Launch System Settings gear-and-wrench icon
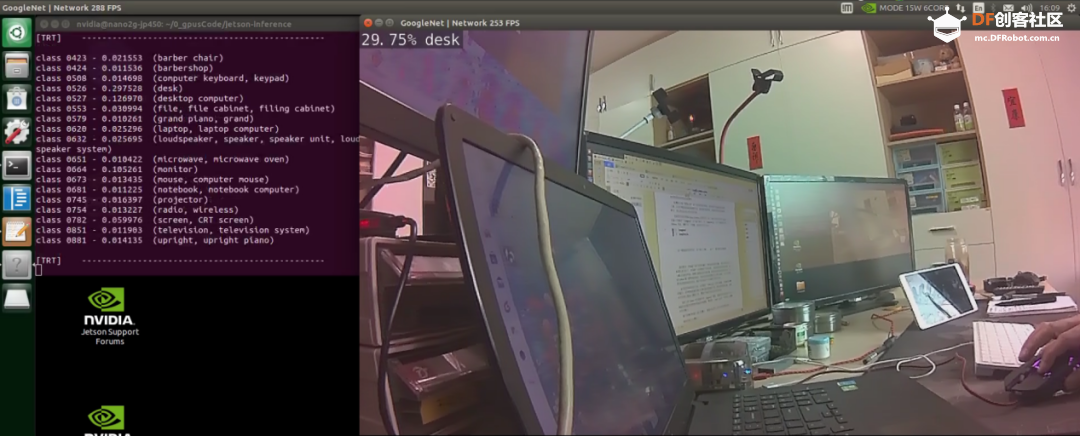This screenshot has height=436, width=1080. coord(17,131)
